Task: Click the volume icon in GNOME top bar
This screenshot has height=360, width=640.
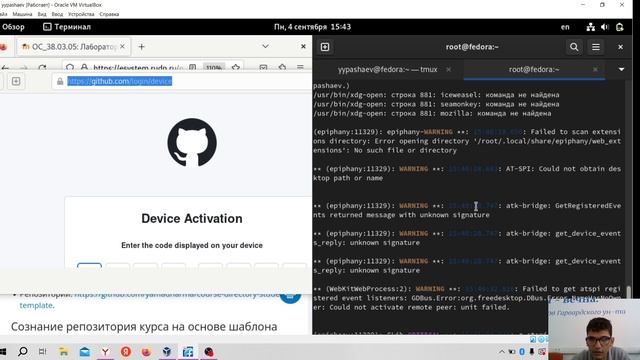Action: point(605,27)
